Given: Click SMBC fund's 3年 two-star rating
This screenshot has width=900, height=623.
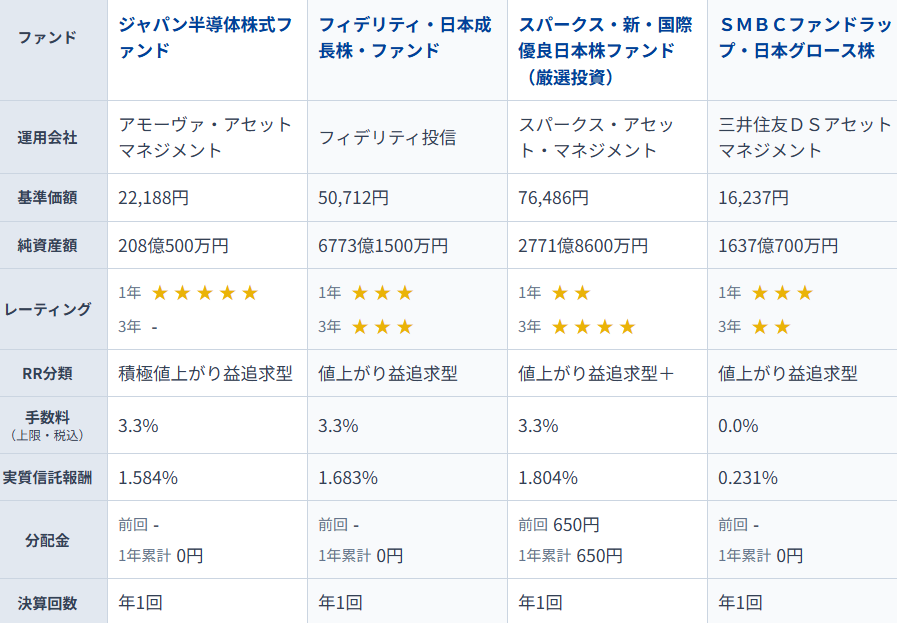Looking at the screenshot, I should point(771,326).
